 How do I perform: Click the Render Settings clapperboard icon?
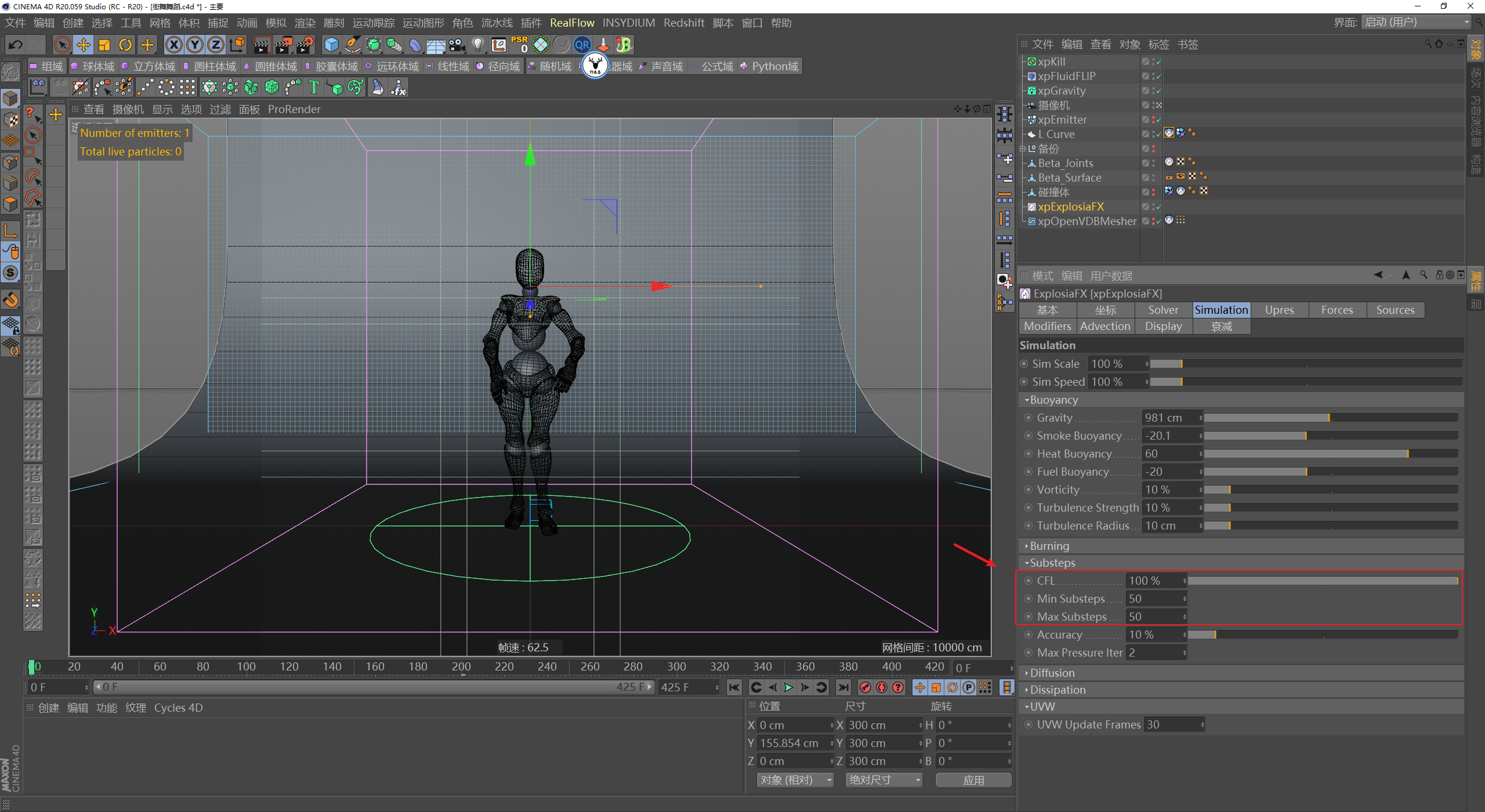[x=305, y=45]
